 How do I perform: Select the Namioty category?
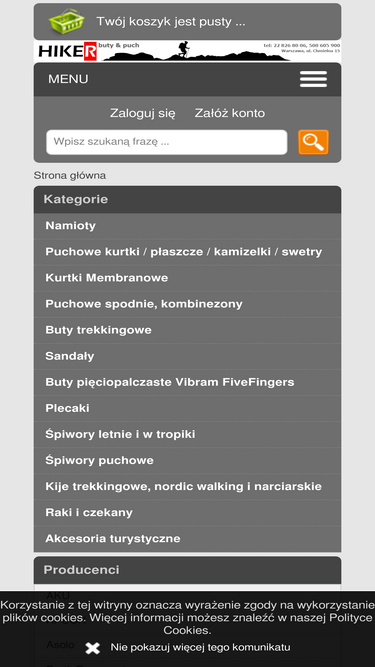(188, 226)
